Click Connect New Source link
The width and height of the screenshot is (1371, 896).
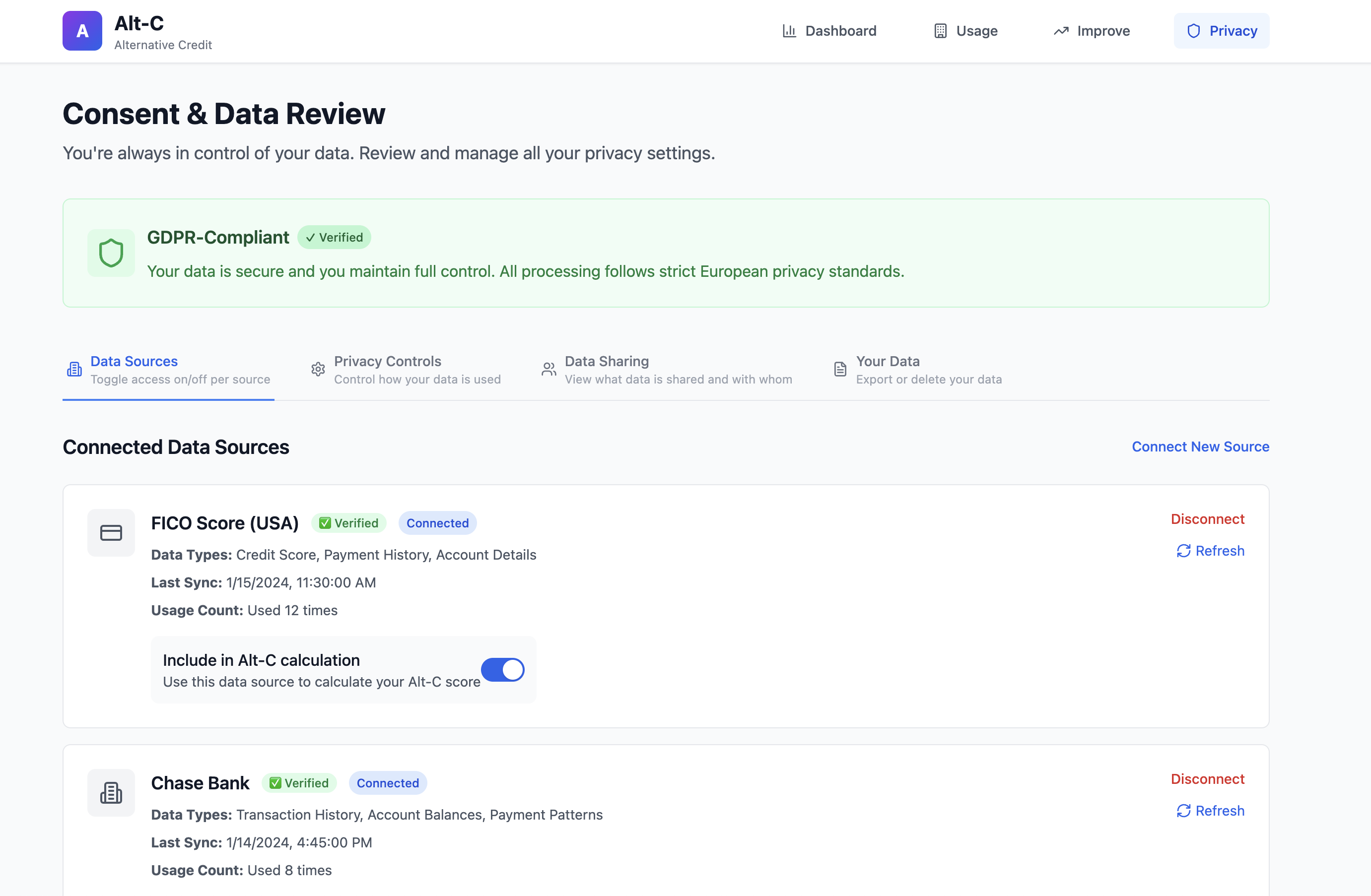click(1200, 447)
